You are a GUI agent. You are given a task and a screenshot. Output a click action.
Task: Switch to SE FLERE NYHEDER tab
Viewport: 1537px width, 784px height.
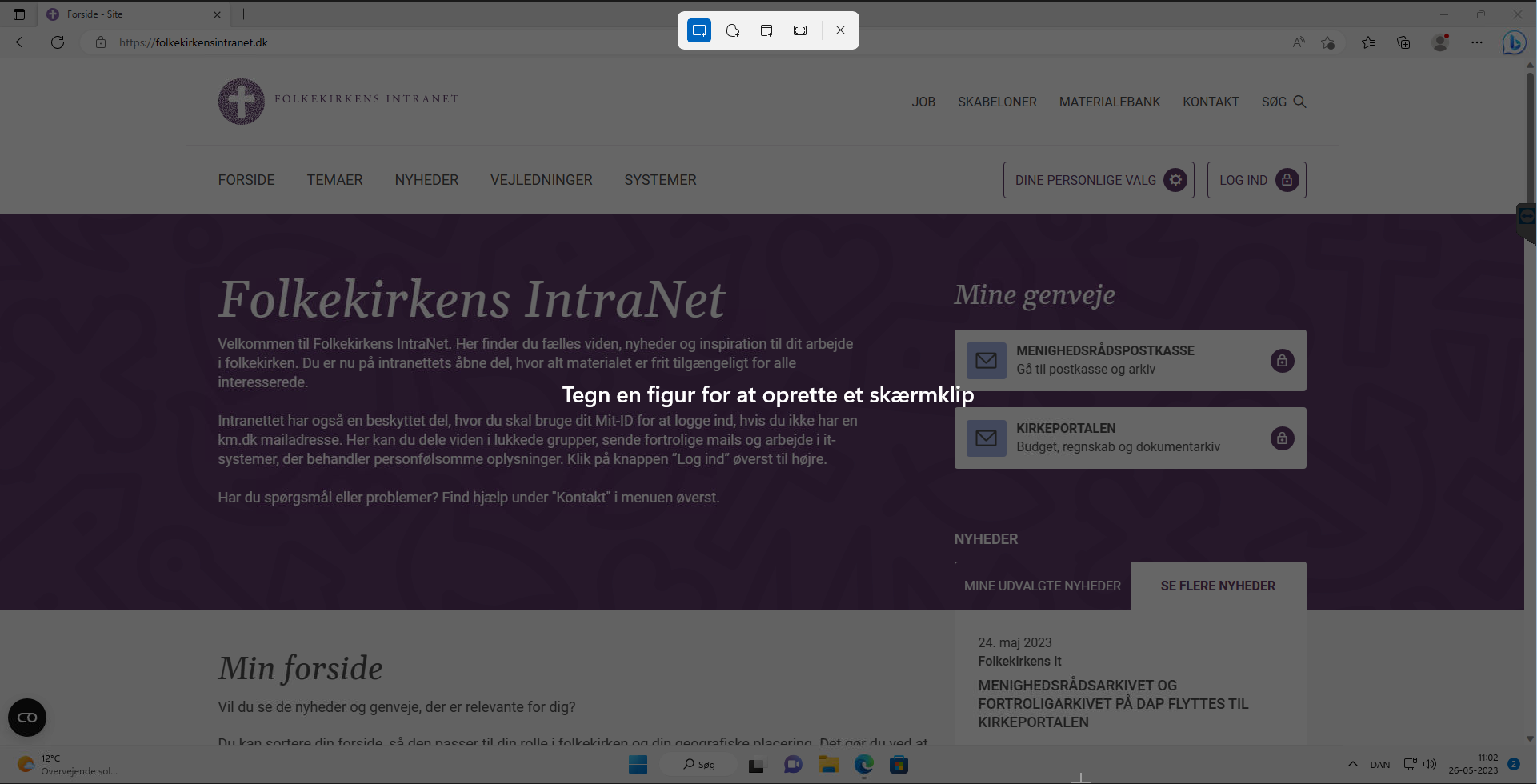1218,586
